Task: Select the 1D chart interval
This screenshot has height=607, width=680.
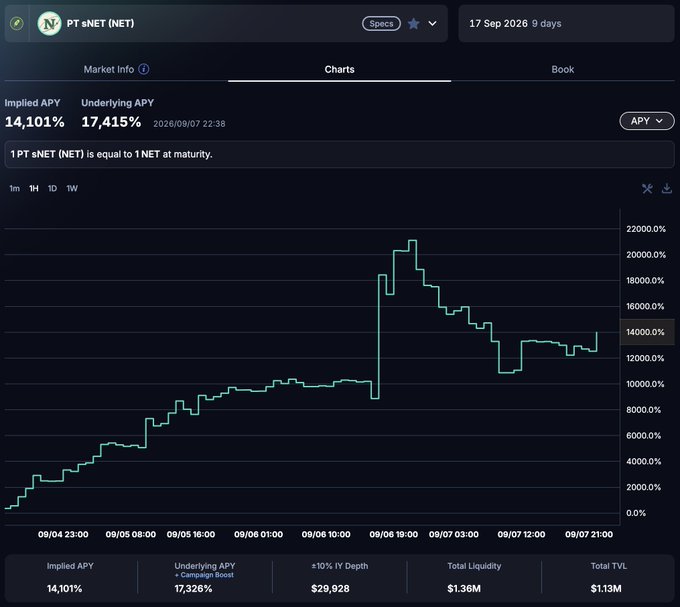Action: coord(52,188)
